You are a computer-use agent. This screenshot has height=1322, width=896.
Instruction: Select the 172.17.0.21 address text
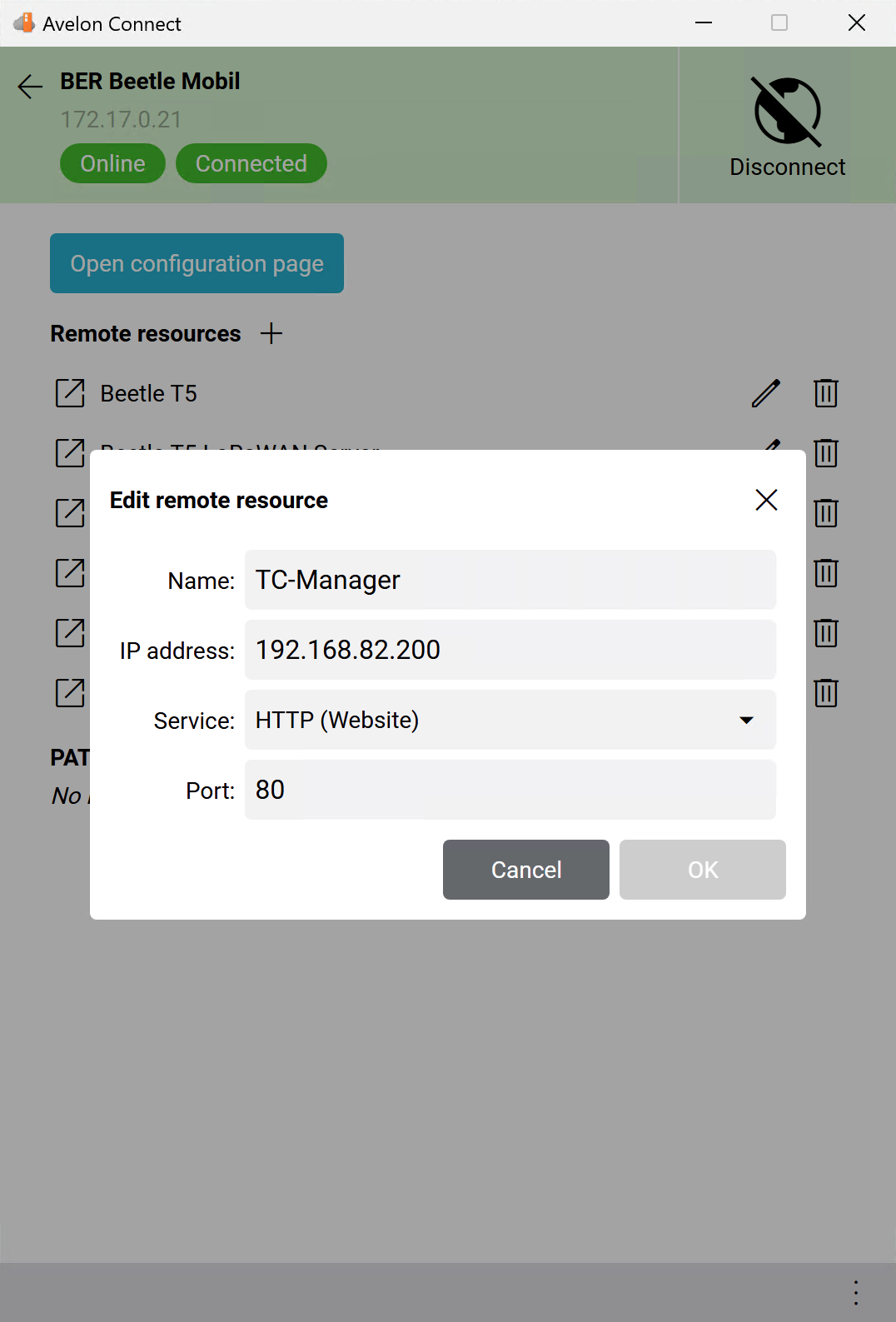121,120
